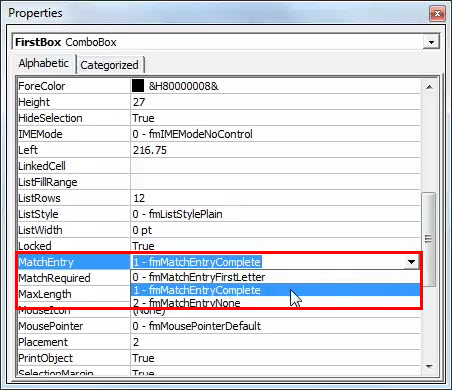Screen dimensions: 452x390
Task: Collapse the MatchEntry dropdown arrow
Action: (x=411, y=262)
